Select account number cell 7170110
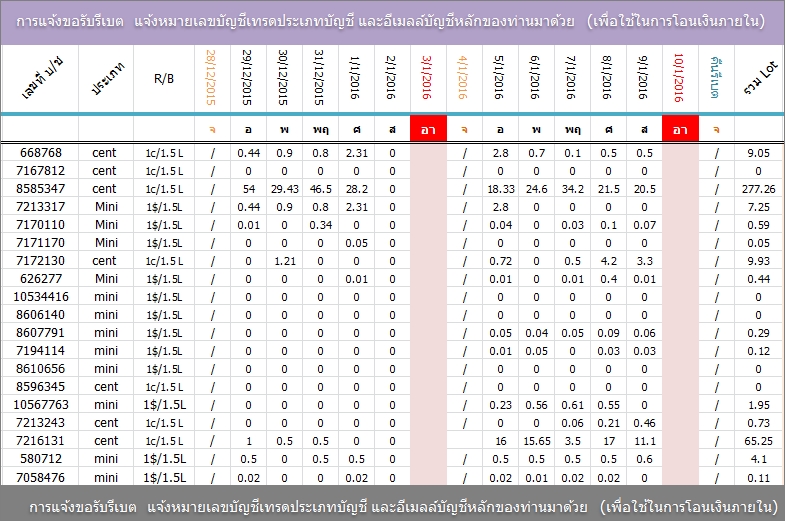The image size is (785, 521). pos(41,225)
